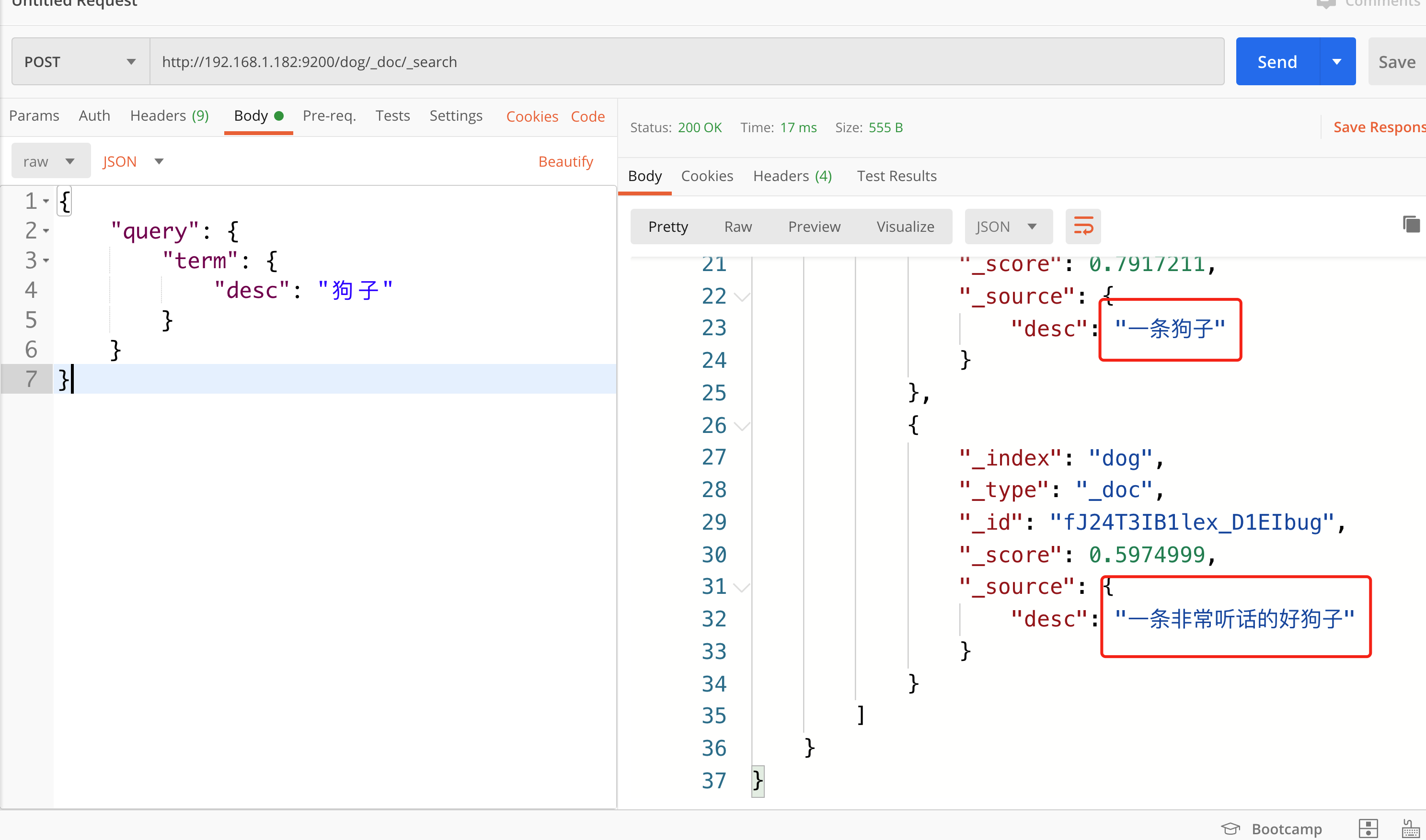Collapse response line 31 _source block
This screenshot has width=1426, height=840.
point(742,588)
